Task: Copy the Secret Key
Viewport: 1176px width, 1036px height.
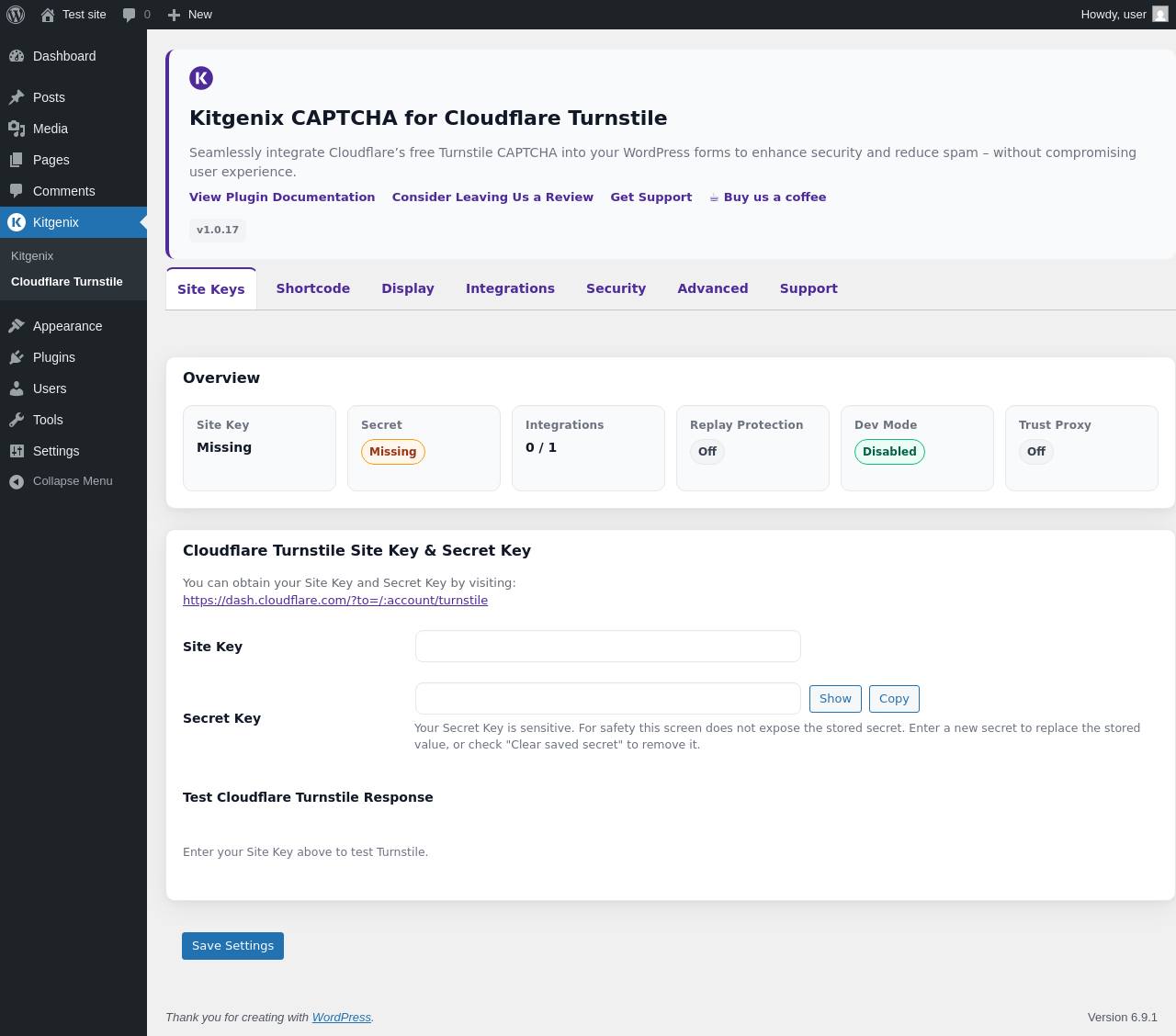Action: pos(893,699)
